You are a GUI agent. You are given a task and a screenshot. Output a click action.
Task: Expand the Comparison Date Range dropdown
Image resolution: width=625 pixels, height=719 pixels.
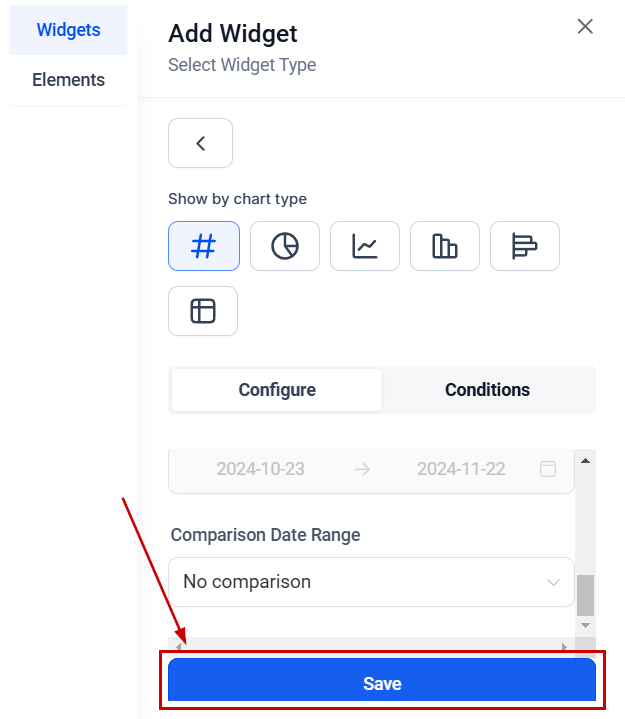tap(371, 581)
